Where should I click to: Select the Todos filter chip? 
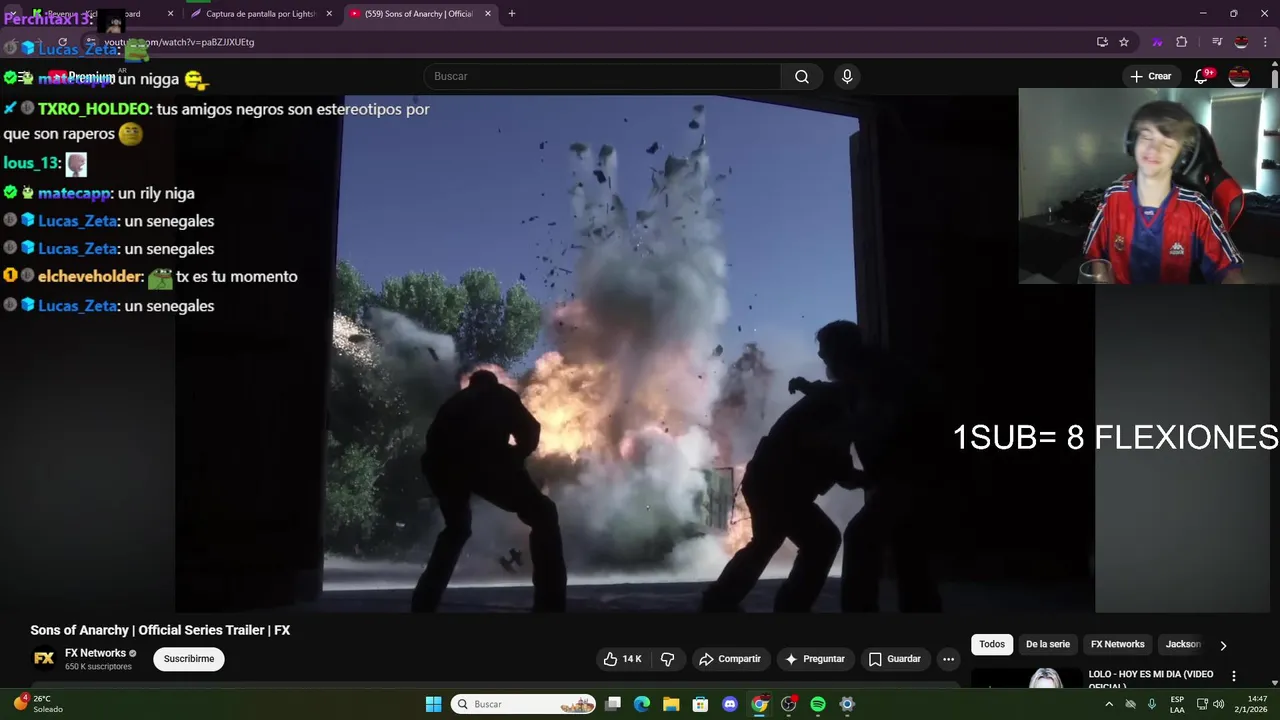pyautogui.click(x=992, y=644)
